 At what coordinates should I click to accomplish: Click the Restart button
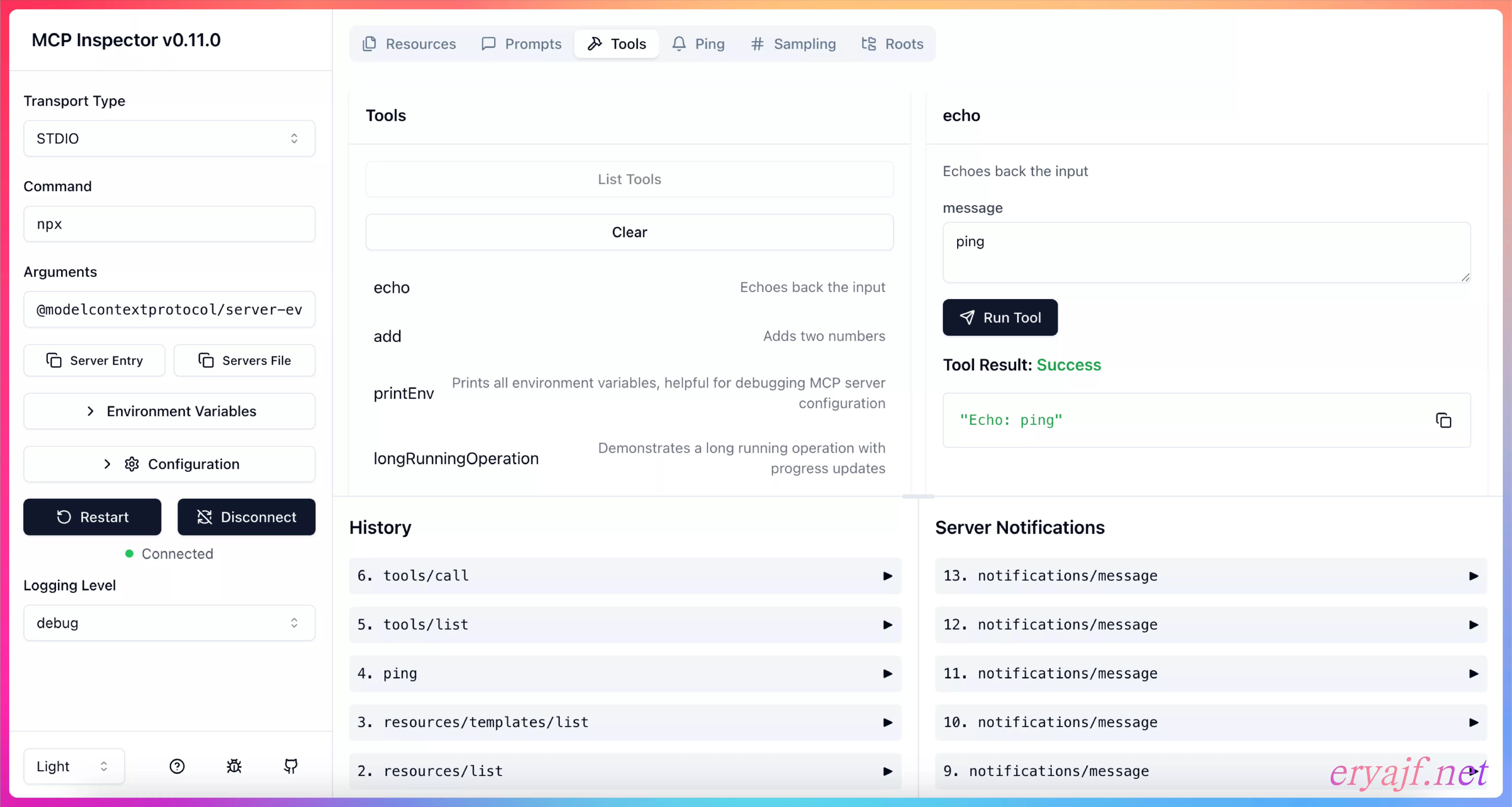pos(92,517)
